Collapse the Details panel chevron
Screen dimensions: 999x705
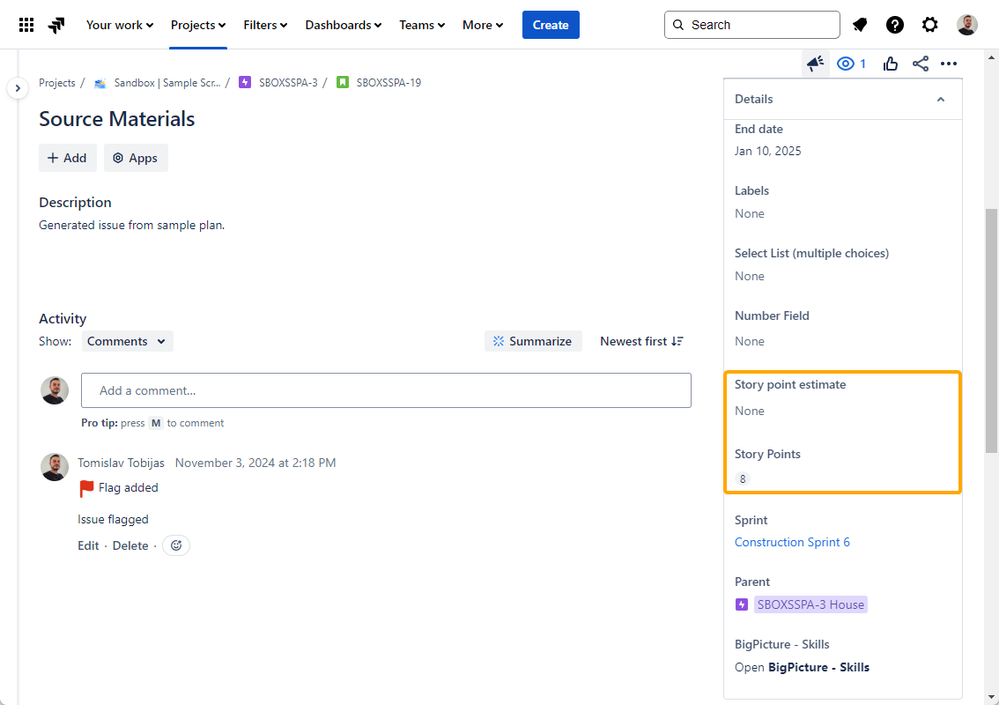[x=940, y=99]
